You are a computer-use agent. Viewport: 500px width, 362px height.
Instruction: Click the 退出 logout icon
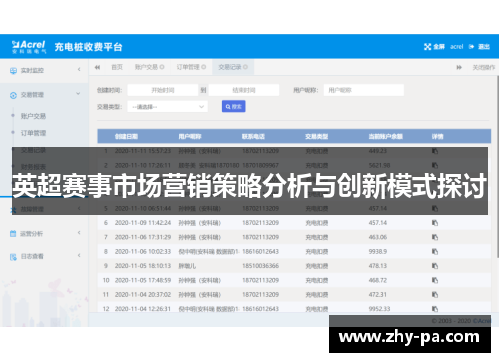(471, 47)
